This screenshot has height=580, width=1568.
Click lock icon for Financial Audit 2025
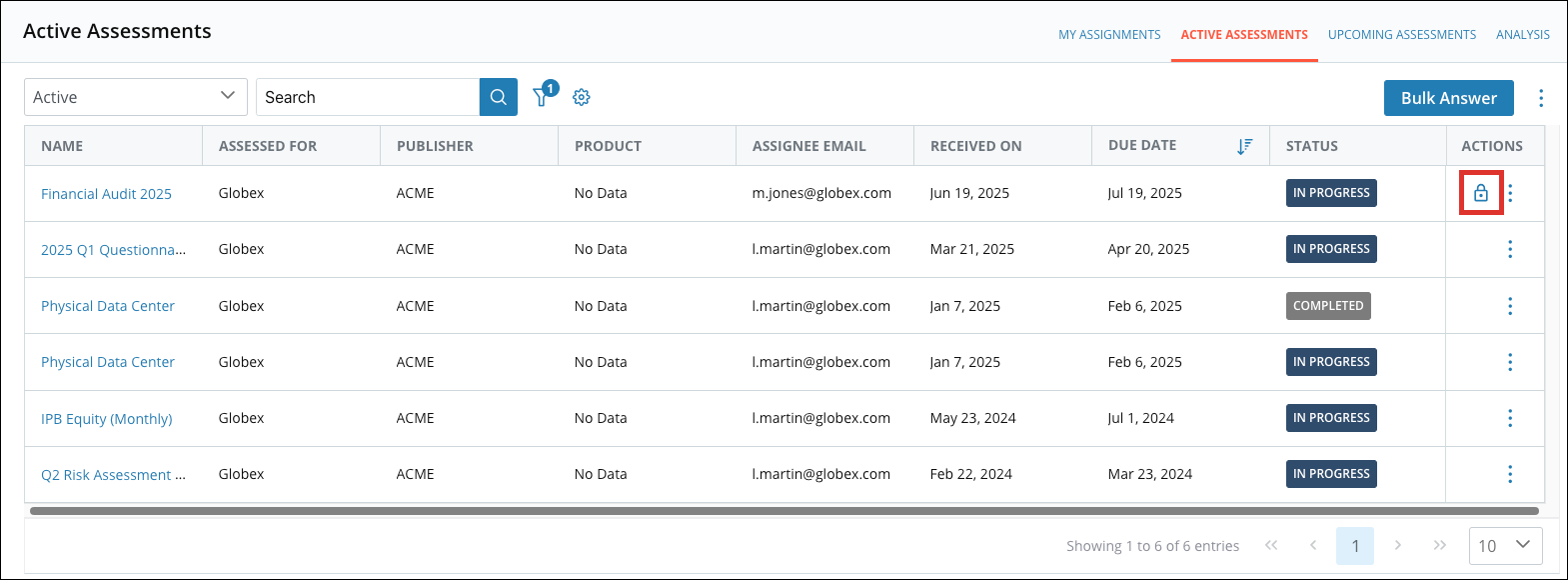(x=1480, y=193)
